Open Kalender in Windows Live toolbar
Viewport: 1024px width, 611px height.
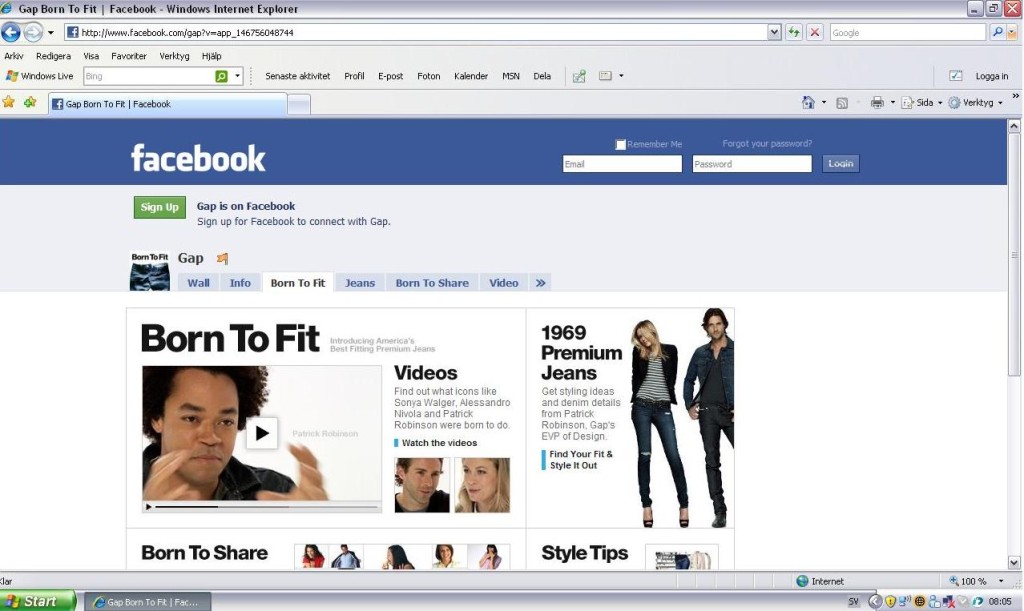tap(471, 76)
